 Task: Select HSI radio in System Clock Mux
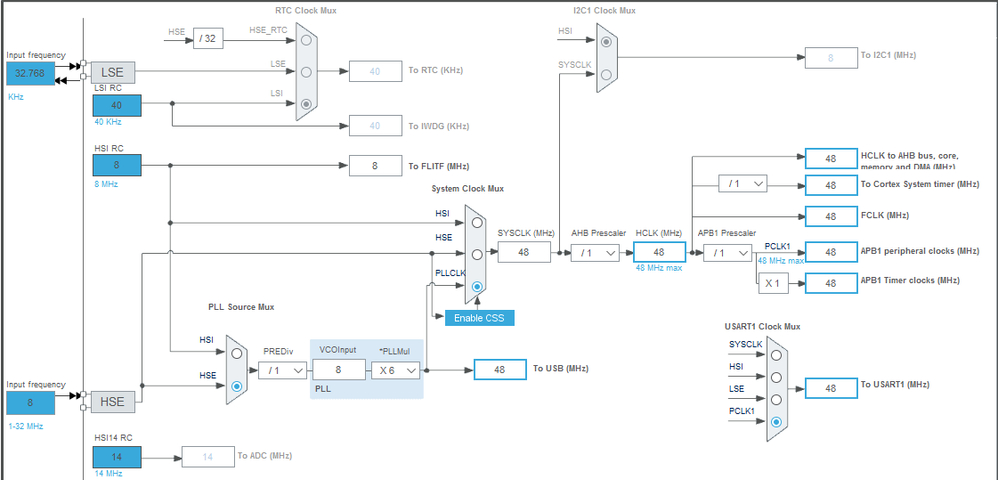coord(477,222)
